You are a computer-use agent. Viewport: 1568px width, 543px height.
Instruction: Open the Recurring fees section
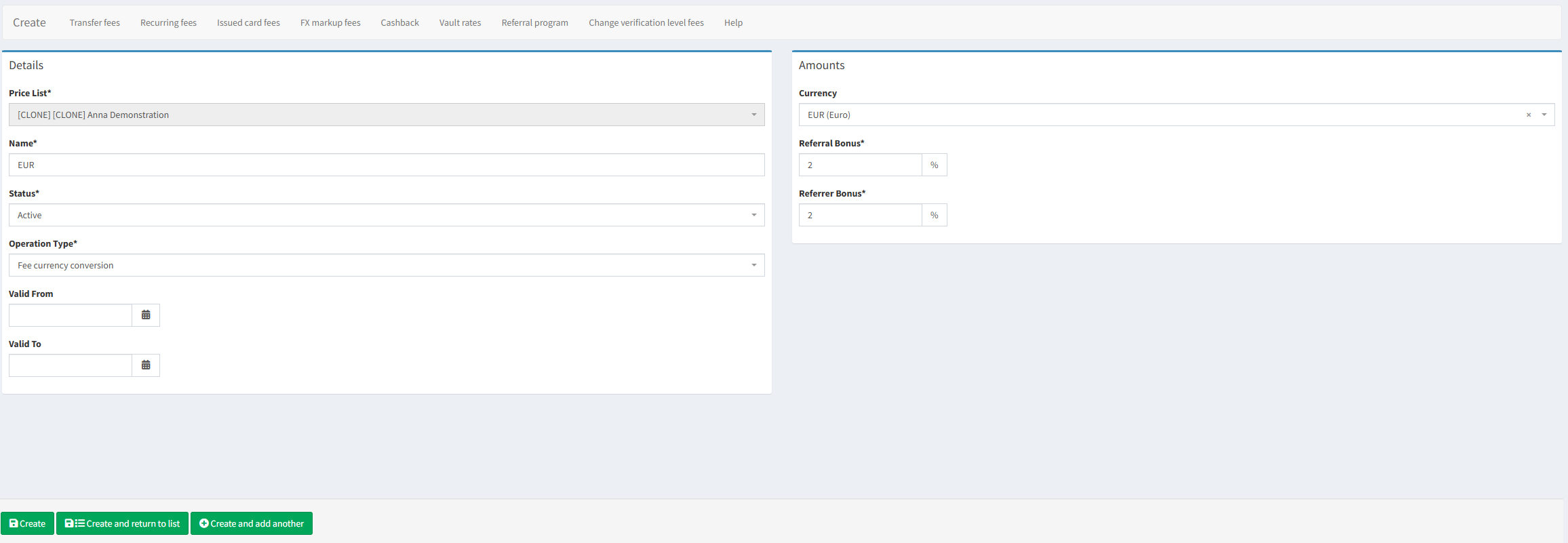(168, 22)
